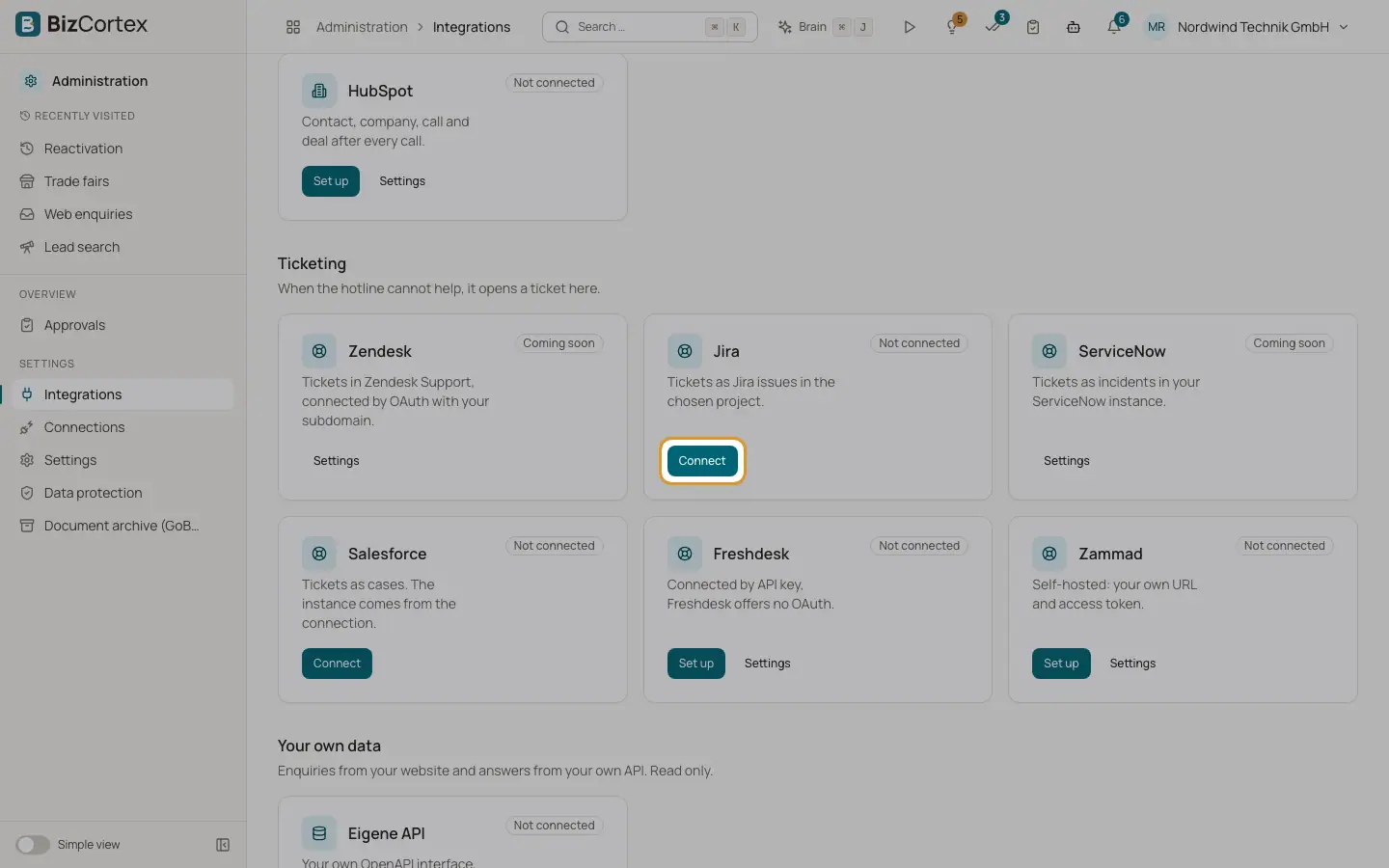Click the Eigene API database icon

coord(319,833)
